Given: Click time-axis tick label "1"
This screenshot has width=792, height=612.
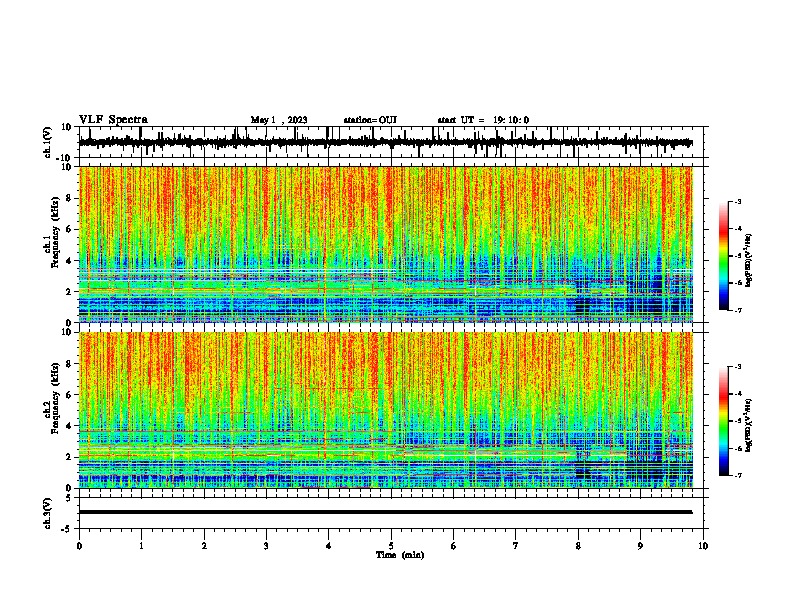Looking at the screenshot, I should tap(141, 546).
